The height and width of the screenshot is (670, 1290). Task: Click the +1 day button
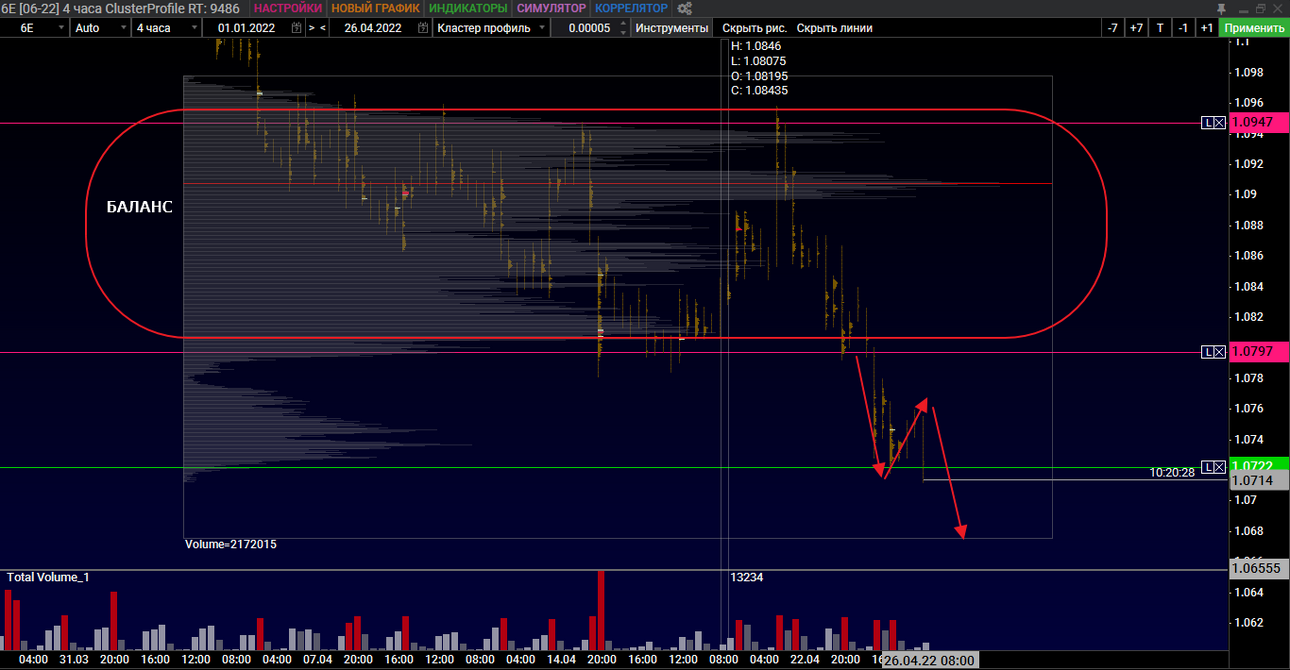point(1207,28)
